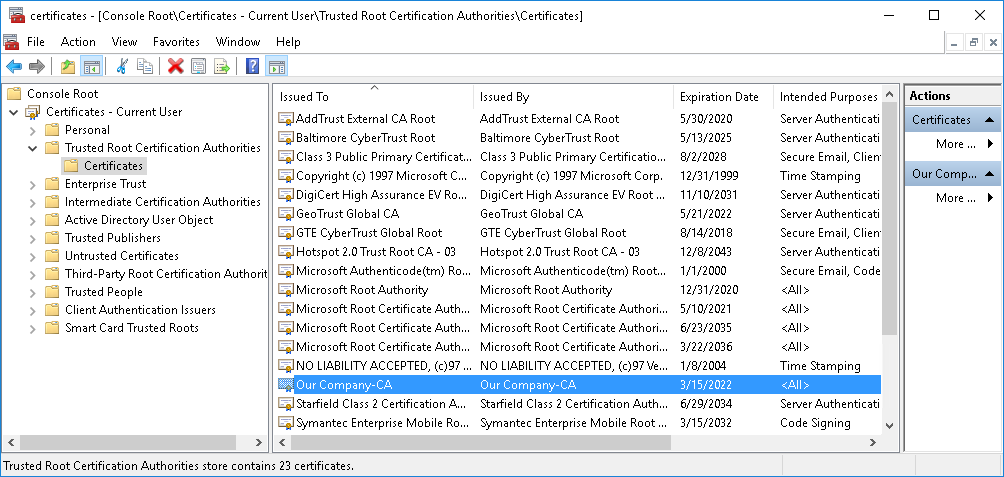Click folder icon of Console Root
Screen dimensions: 1004x477
tap(15, 94)
